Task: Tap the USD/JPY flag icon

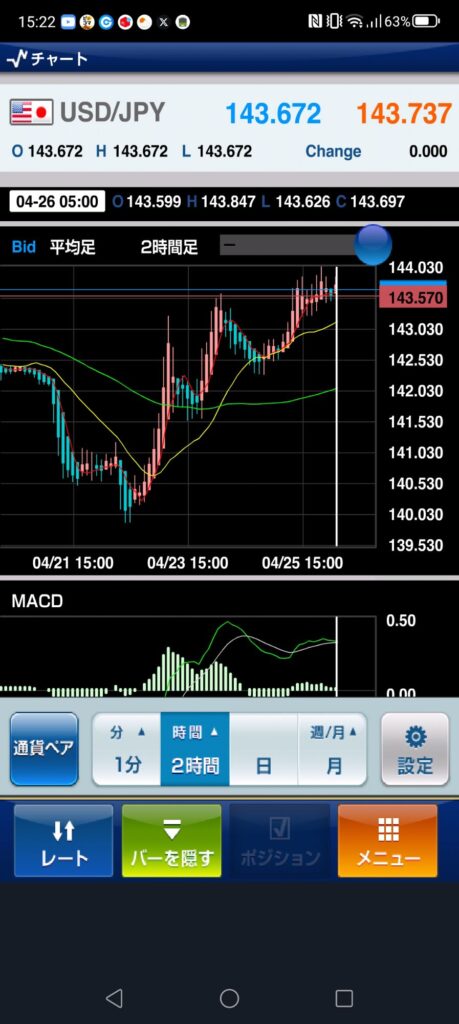Action: click(x=31, y=113)
